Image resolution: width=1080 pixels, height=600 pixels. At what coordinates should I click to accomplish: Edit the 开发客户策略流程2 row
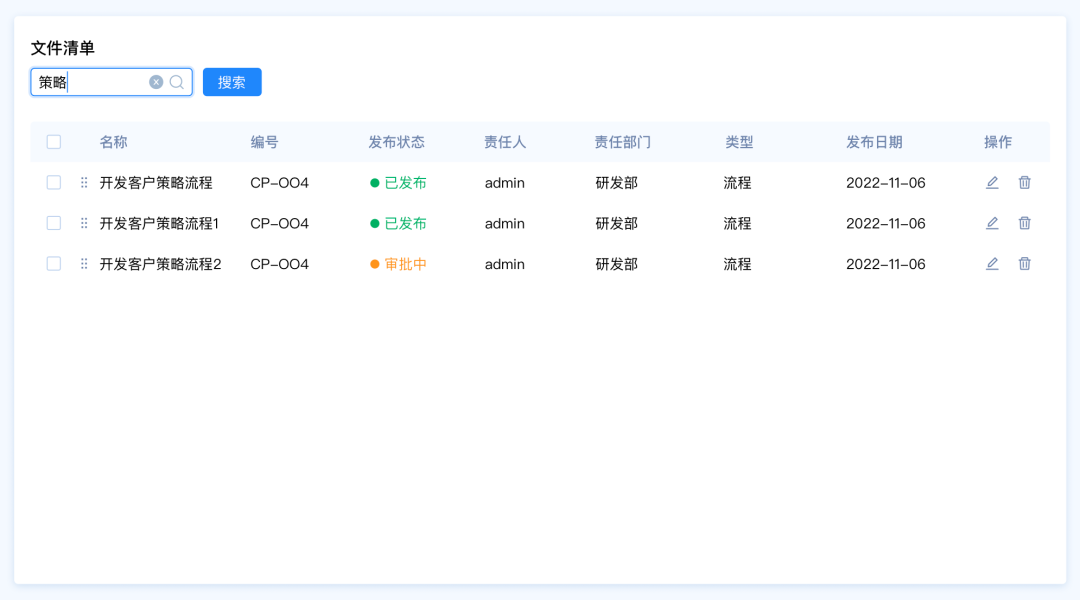[x=992, y=264]
